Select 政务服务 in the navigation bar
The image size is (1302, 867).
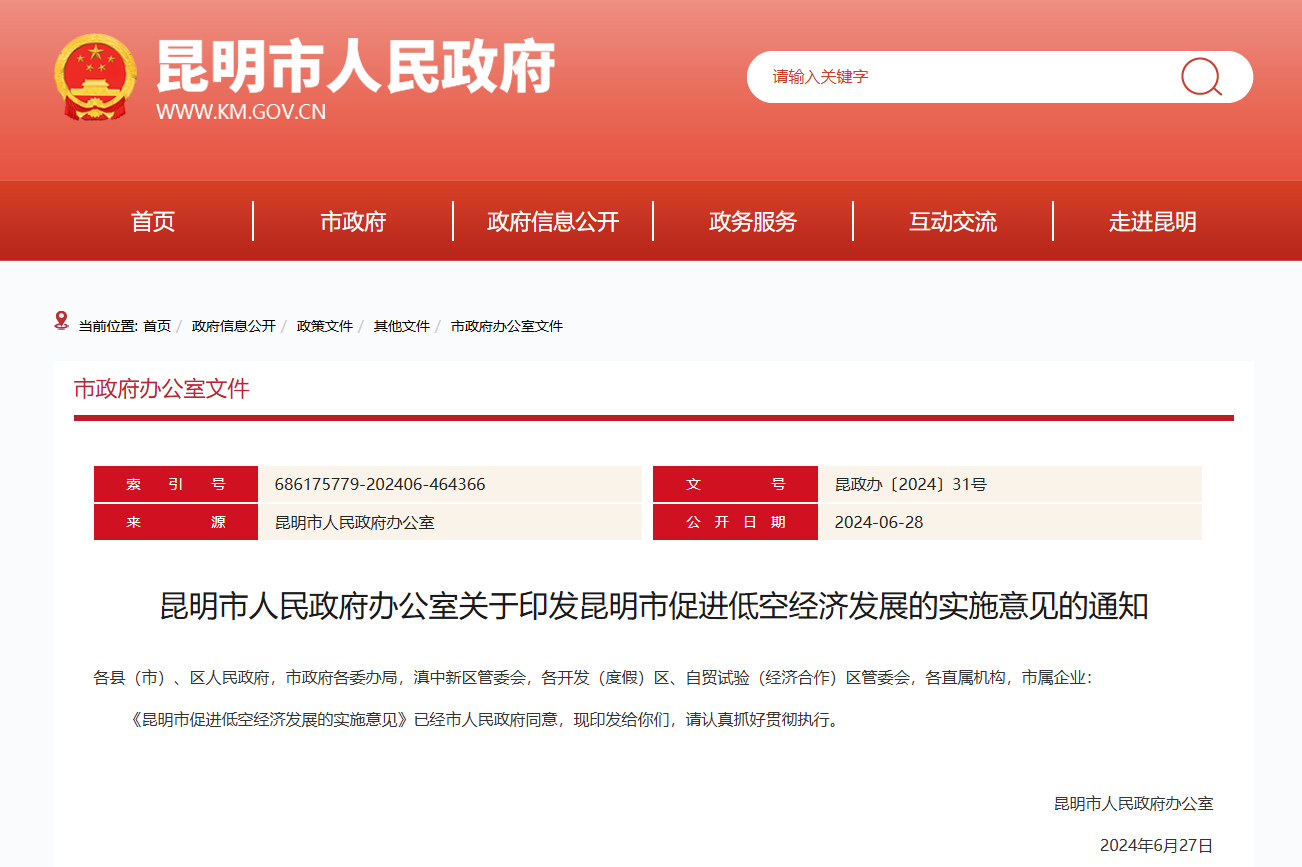(x=753, y=222)
